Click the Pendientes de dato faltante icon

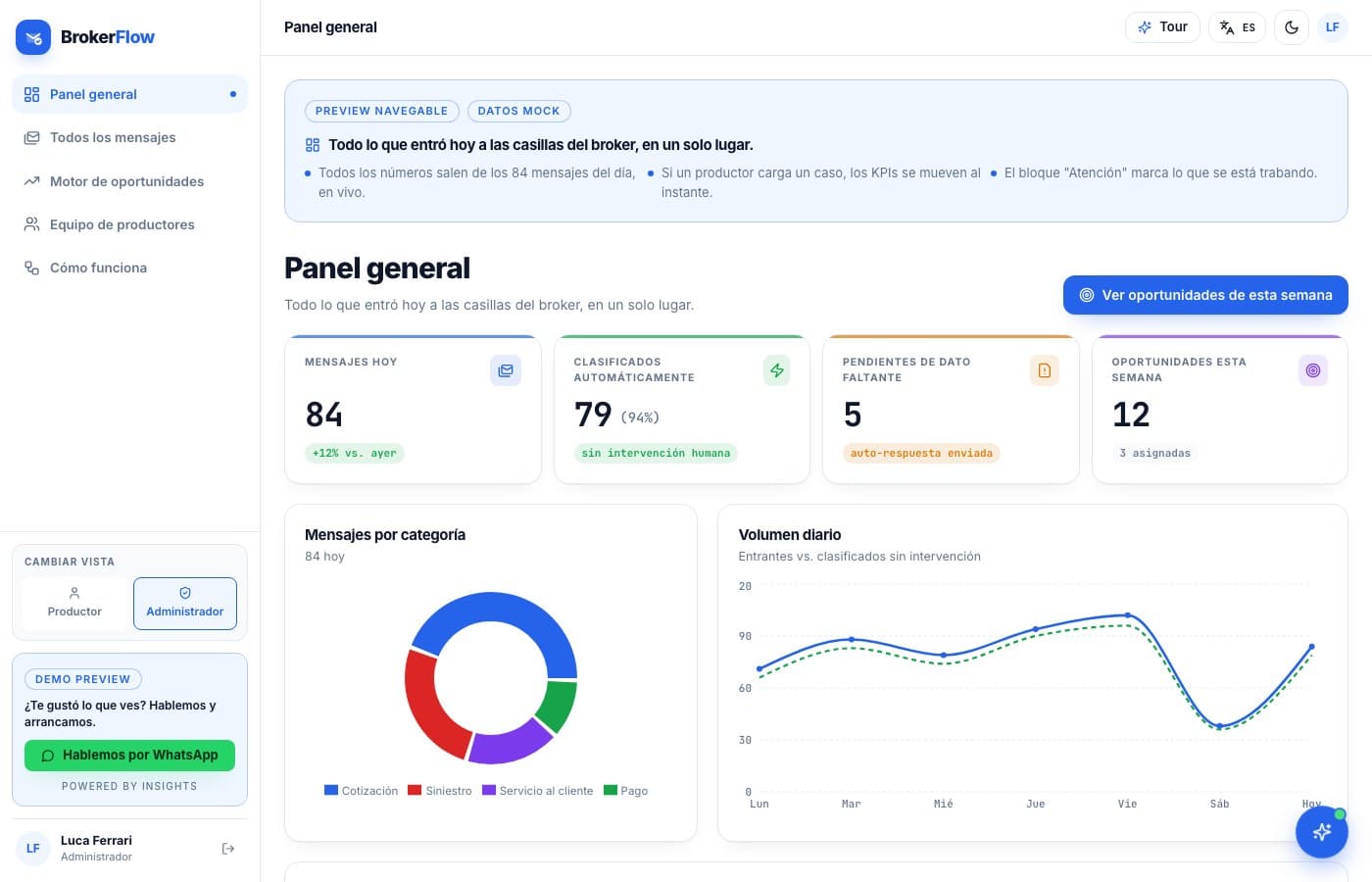point(1045,370)
